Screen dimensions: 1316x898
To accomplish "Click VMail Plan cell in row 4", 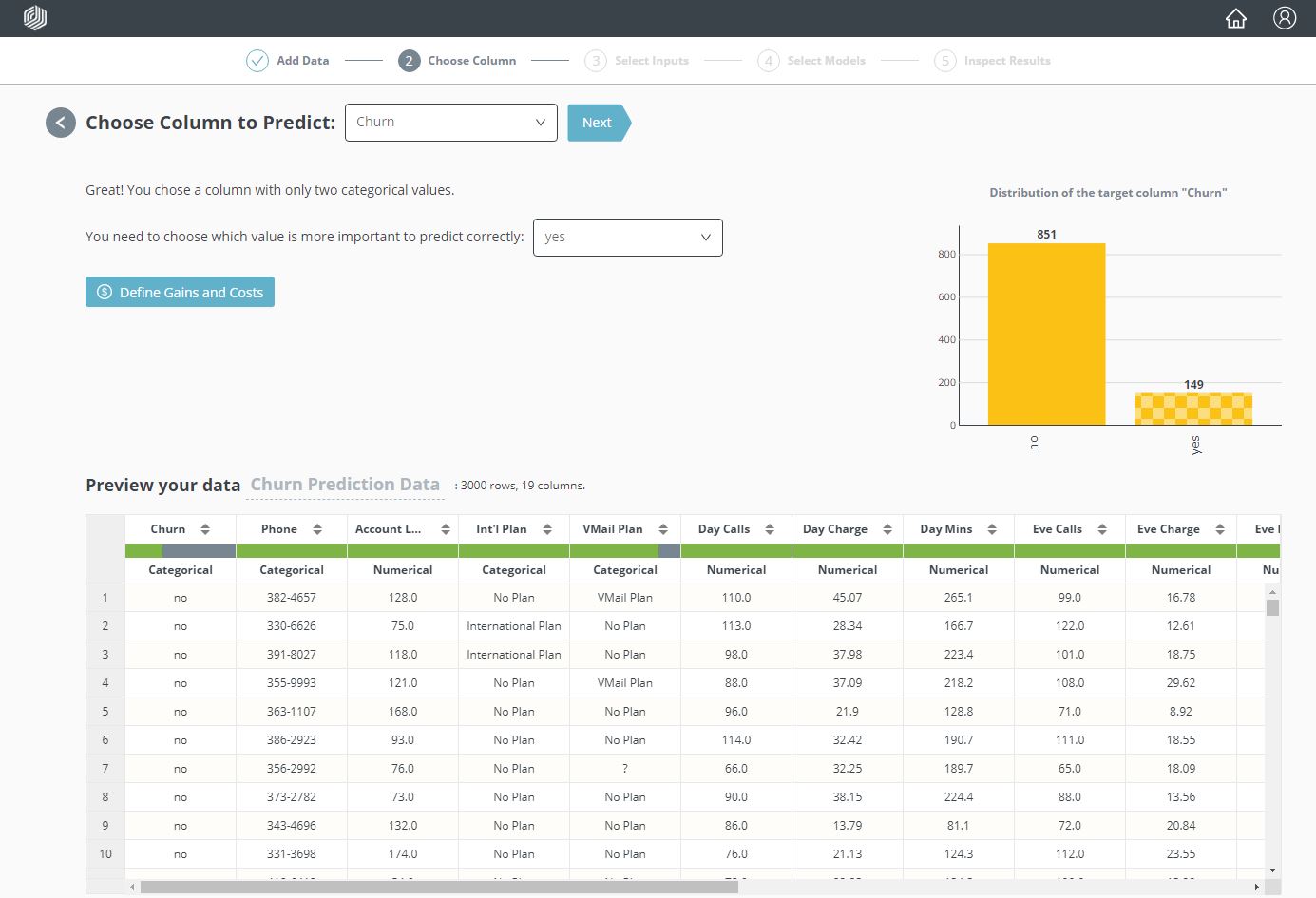I will coord(625,683).
